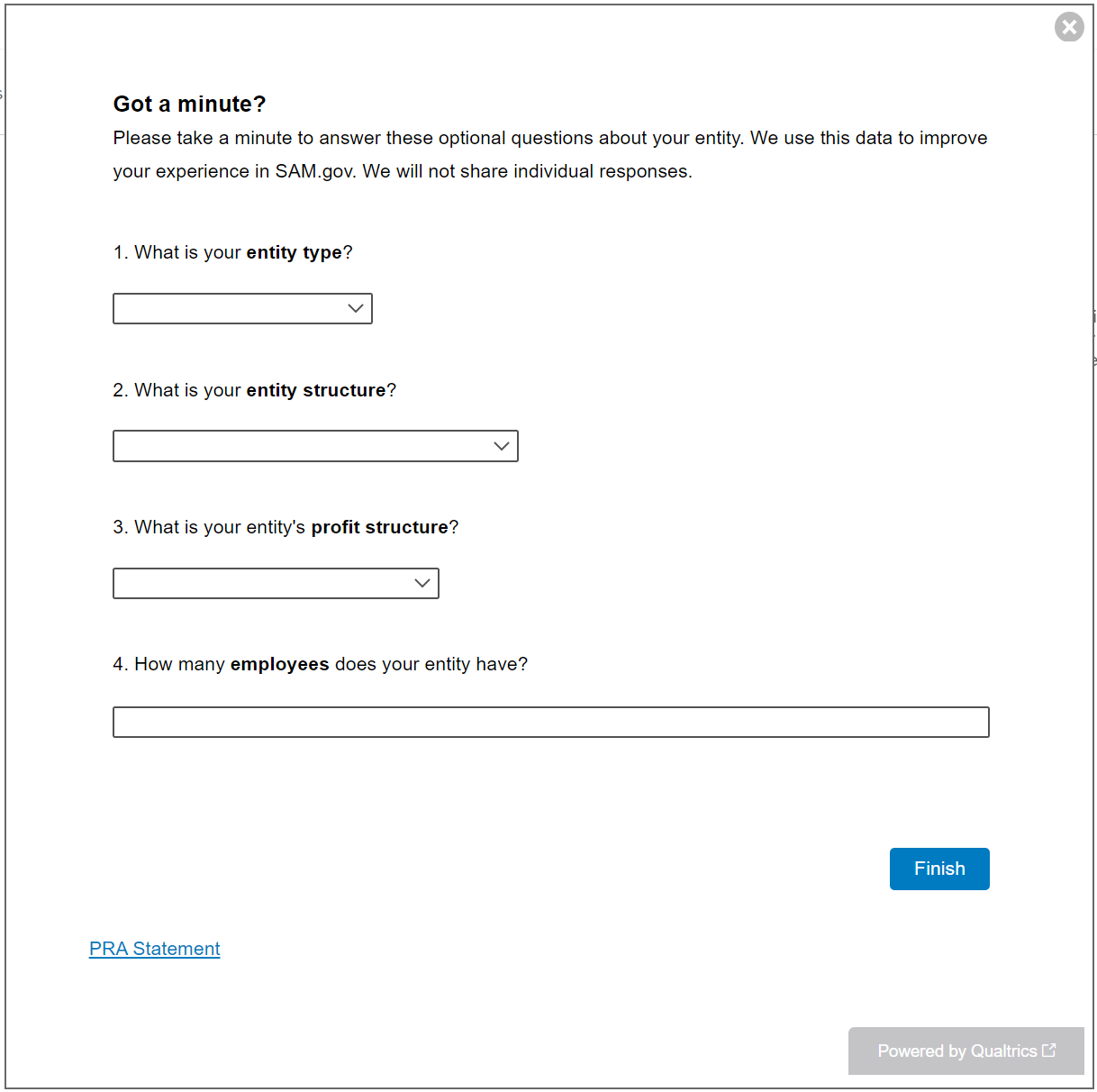Expand the entity structure dropdown
The width and height of the screenshot is (1097, 1092).
pyautogui.click(x=315, y=446)
